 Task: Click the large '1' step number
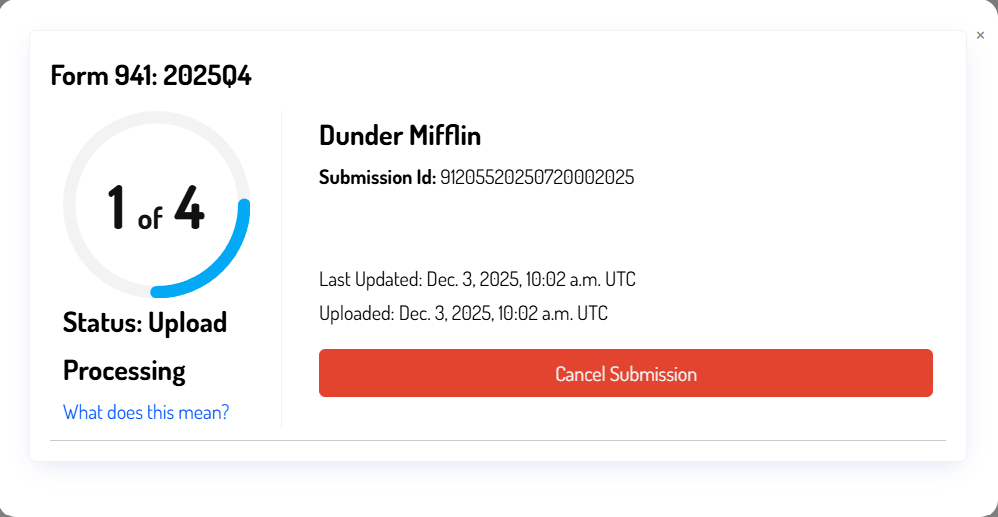click(118, 207)
